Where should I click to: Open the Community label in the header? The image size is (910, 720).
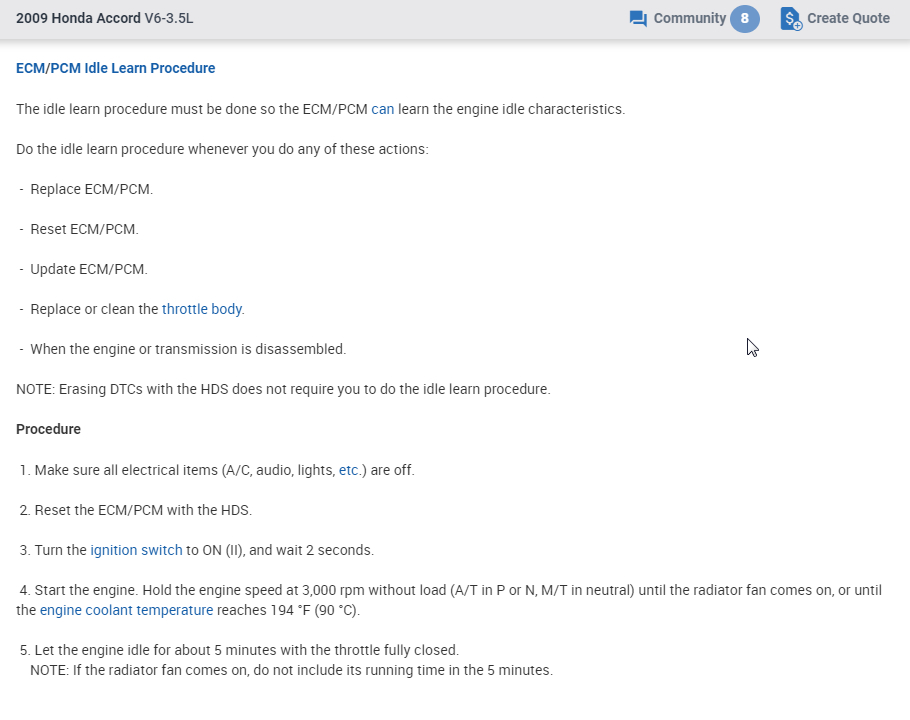tap(689, 19)
